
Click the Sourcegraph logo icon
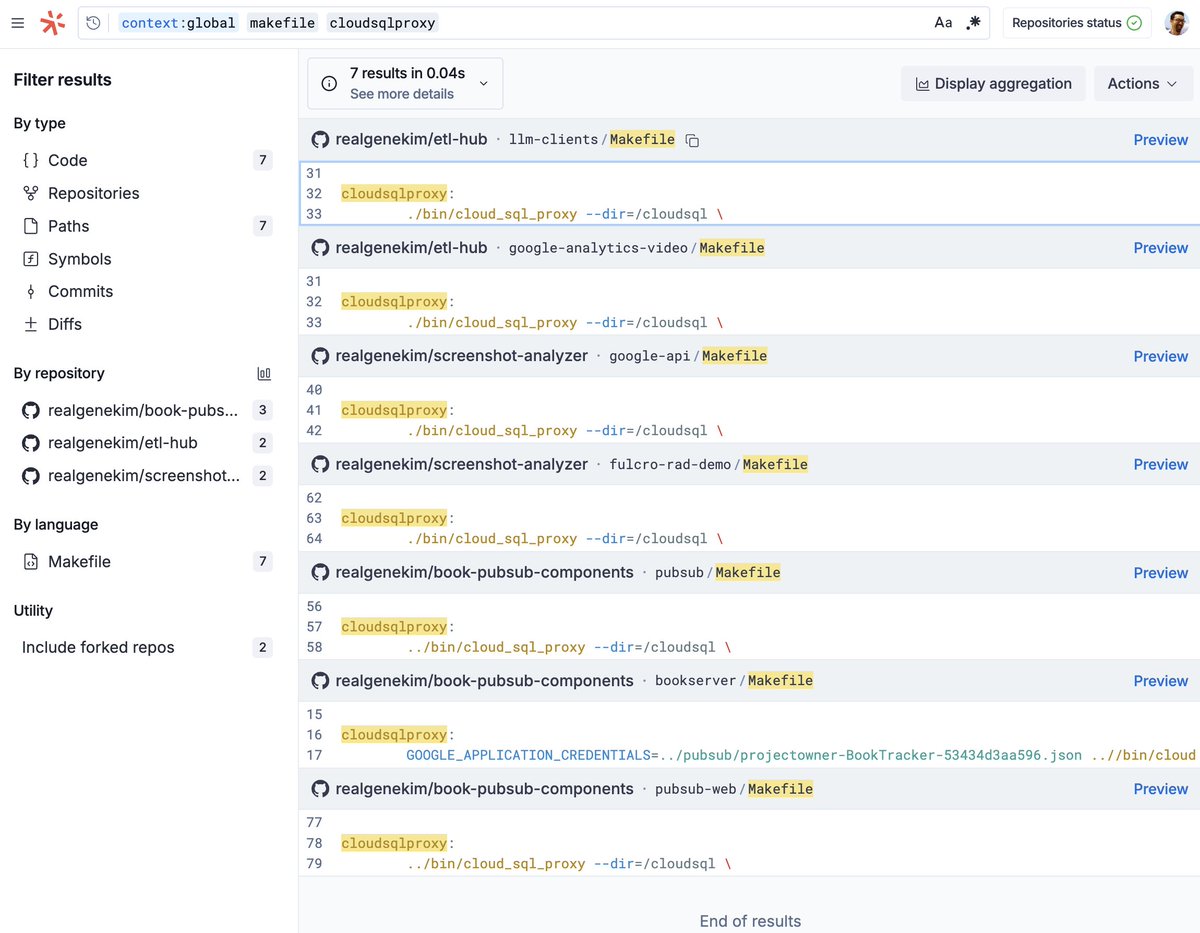click(52, 23)
